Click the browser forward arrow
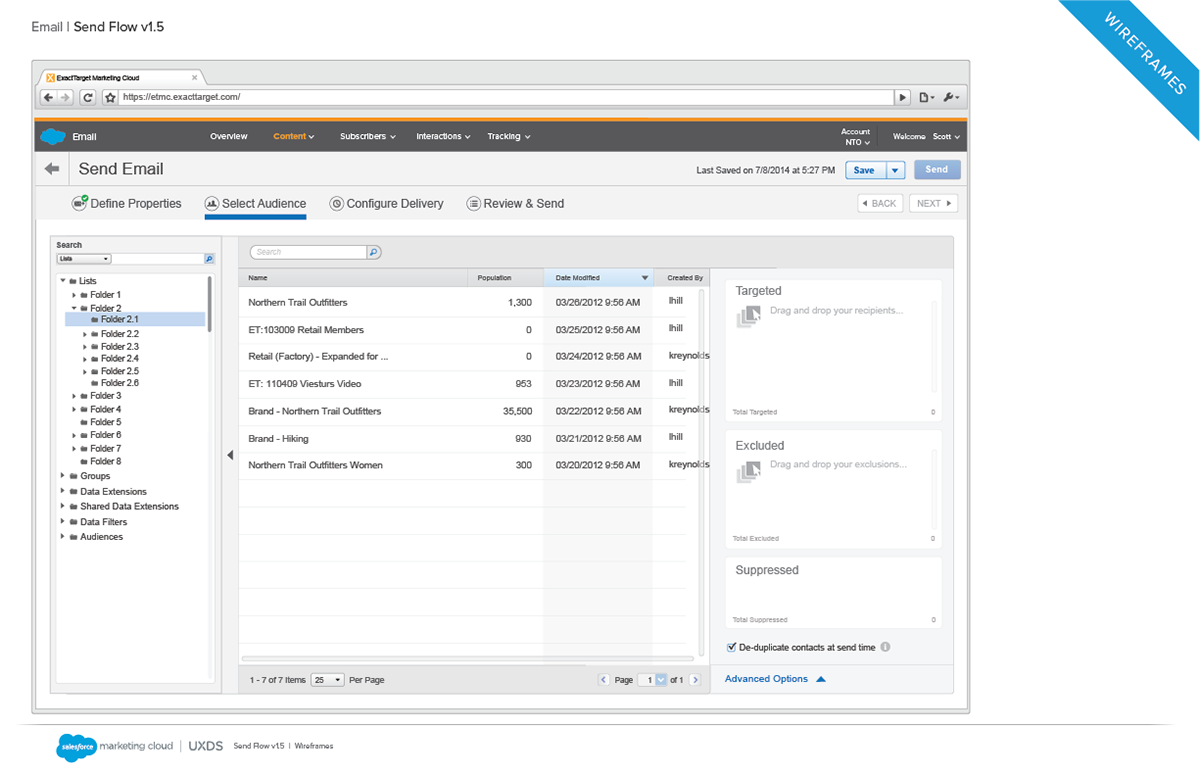The height and width of the screenshot is (777, 1200). (x=65, y=97)
